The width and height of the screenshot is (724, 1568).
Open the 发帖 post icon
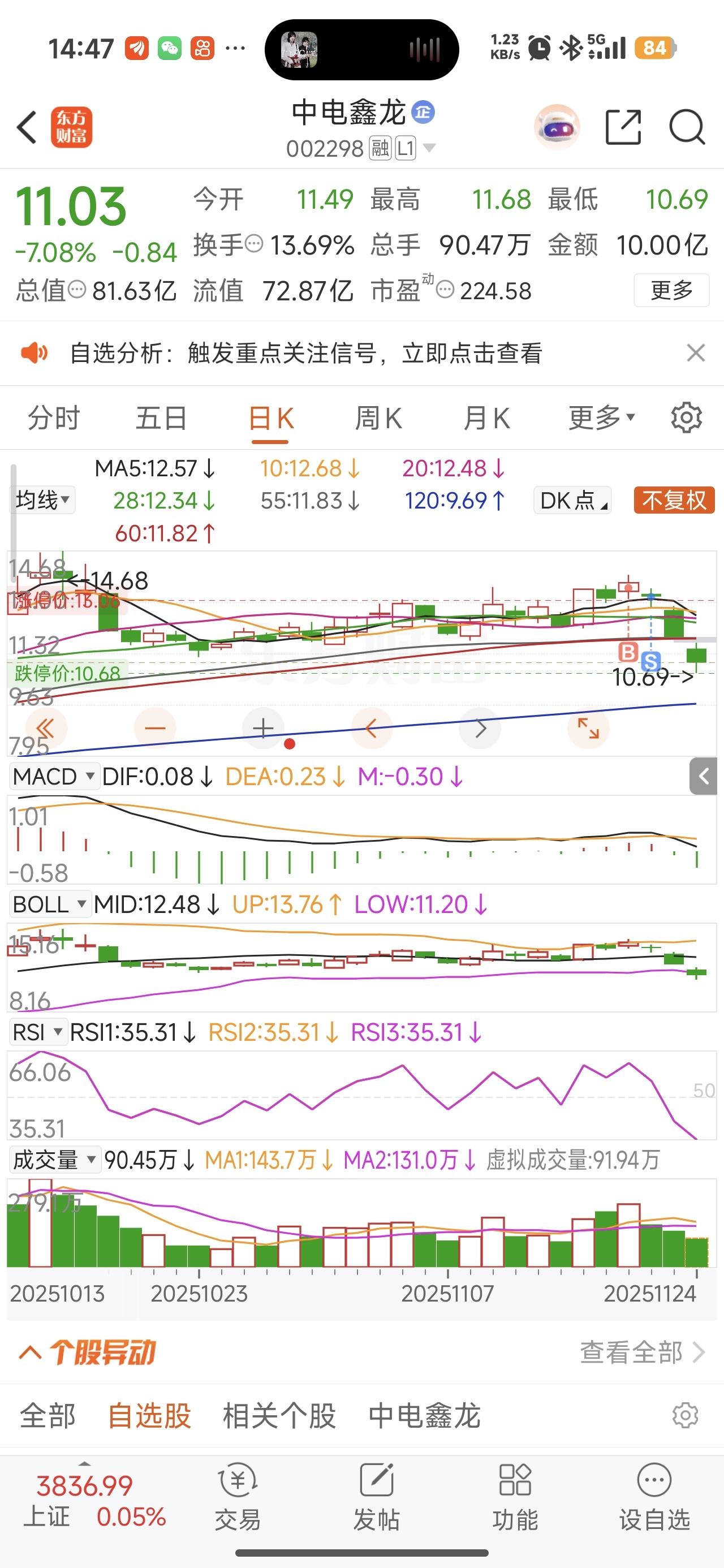[x=376, y=1497]
